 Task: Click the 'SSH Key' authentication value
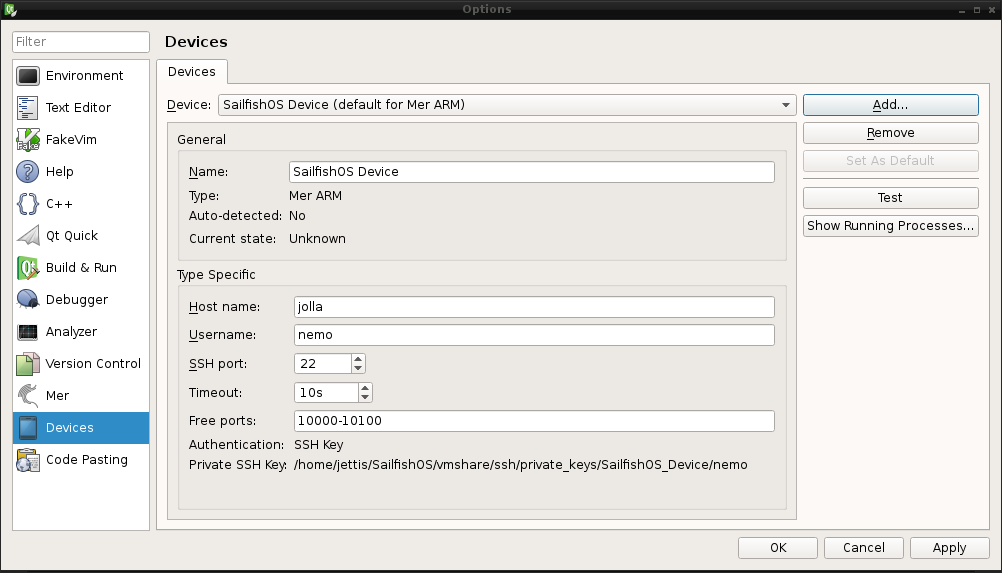pyautogui.click(x=319, y=445)
